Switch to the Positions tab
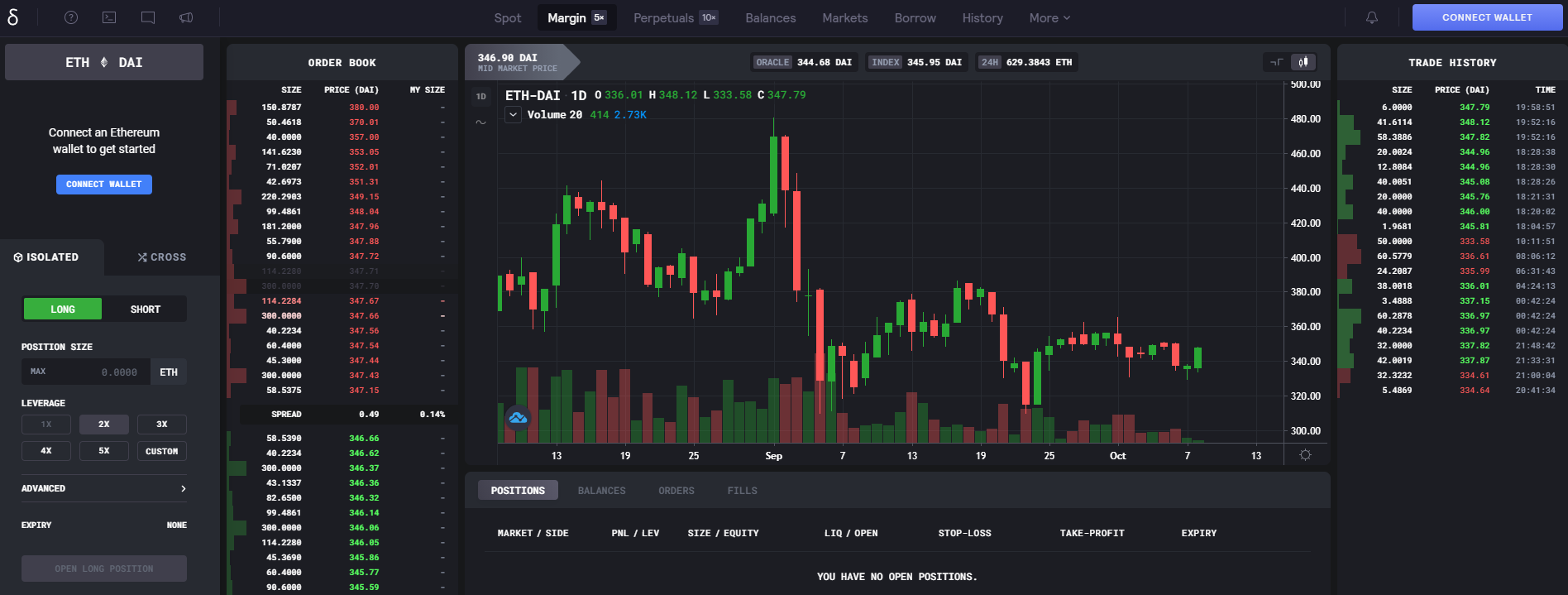Screen dimensions: 1568x595 518,491
